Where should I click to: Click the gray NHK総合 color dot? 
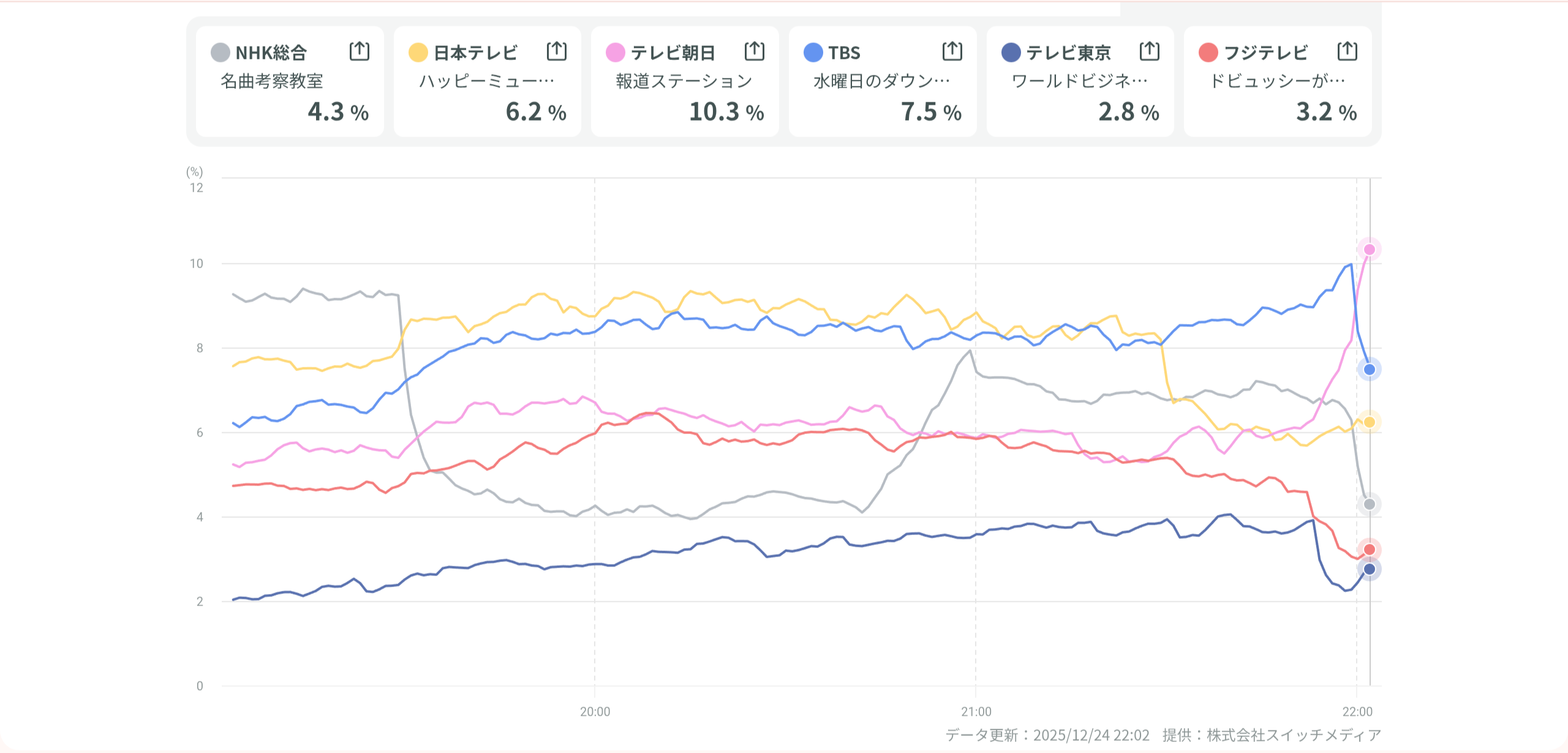coord(221,53)
